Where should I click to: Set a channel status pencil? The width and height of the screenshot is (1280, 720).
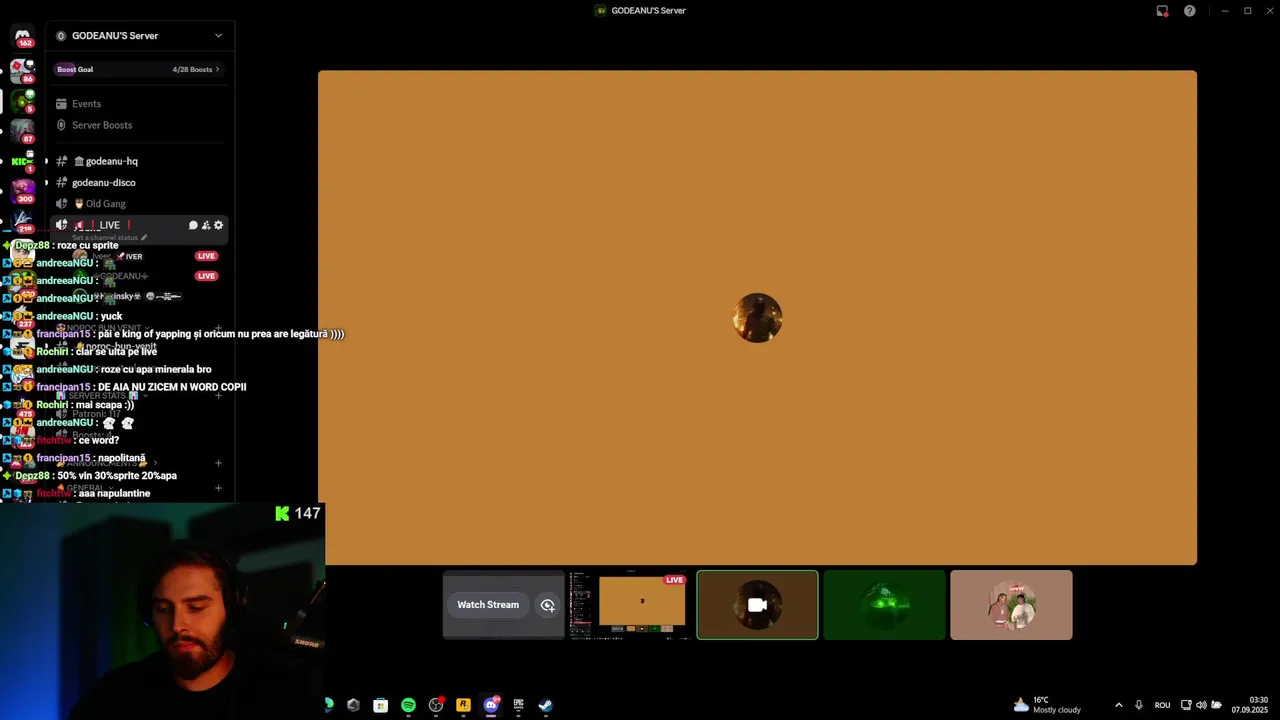[144, 238]
